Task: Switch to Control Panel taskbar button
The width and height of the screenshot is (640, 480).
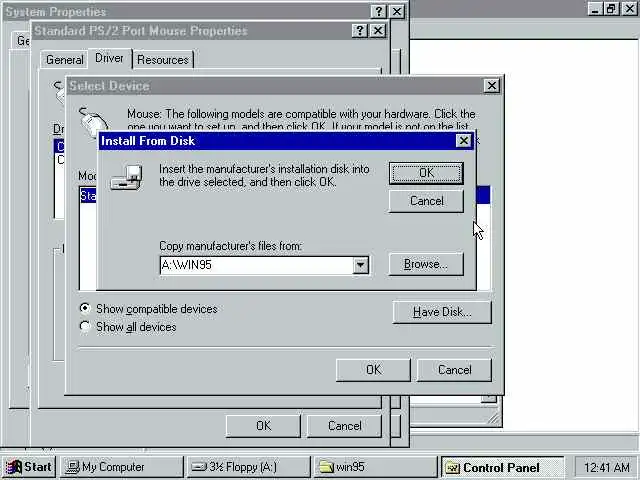Action: pyautogui.click(x=502, y=467)
